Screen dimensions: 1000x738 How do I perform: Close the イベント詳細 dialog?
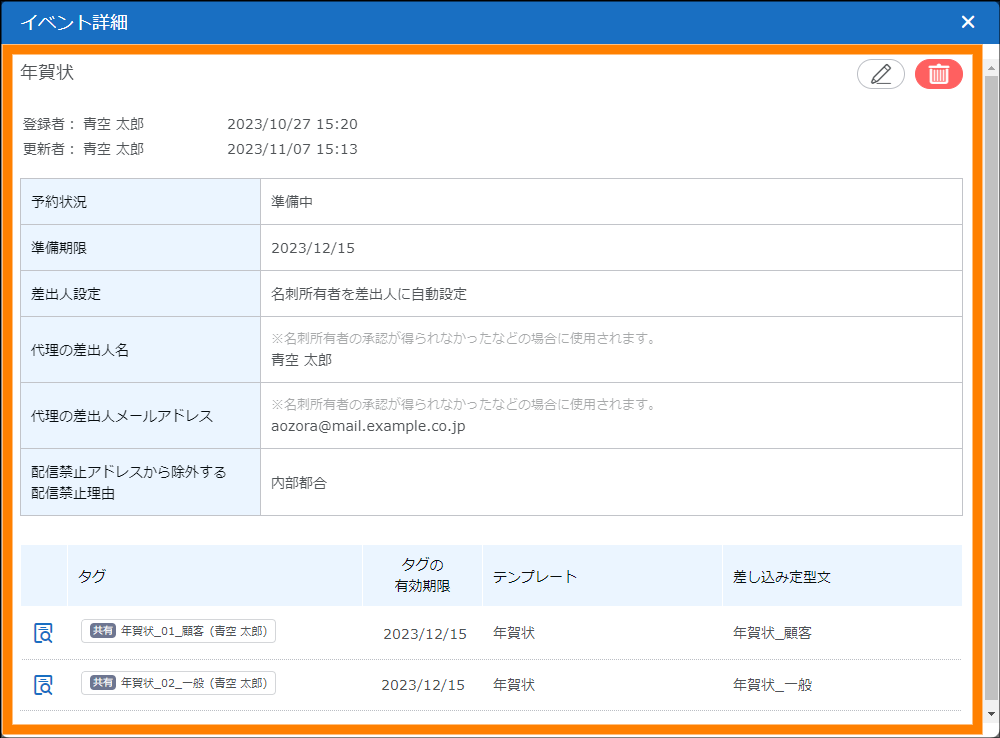[x=967, y=22]
